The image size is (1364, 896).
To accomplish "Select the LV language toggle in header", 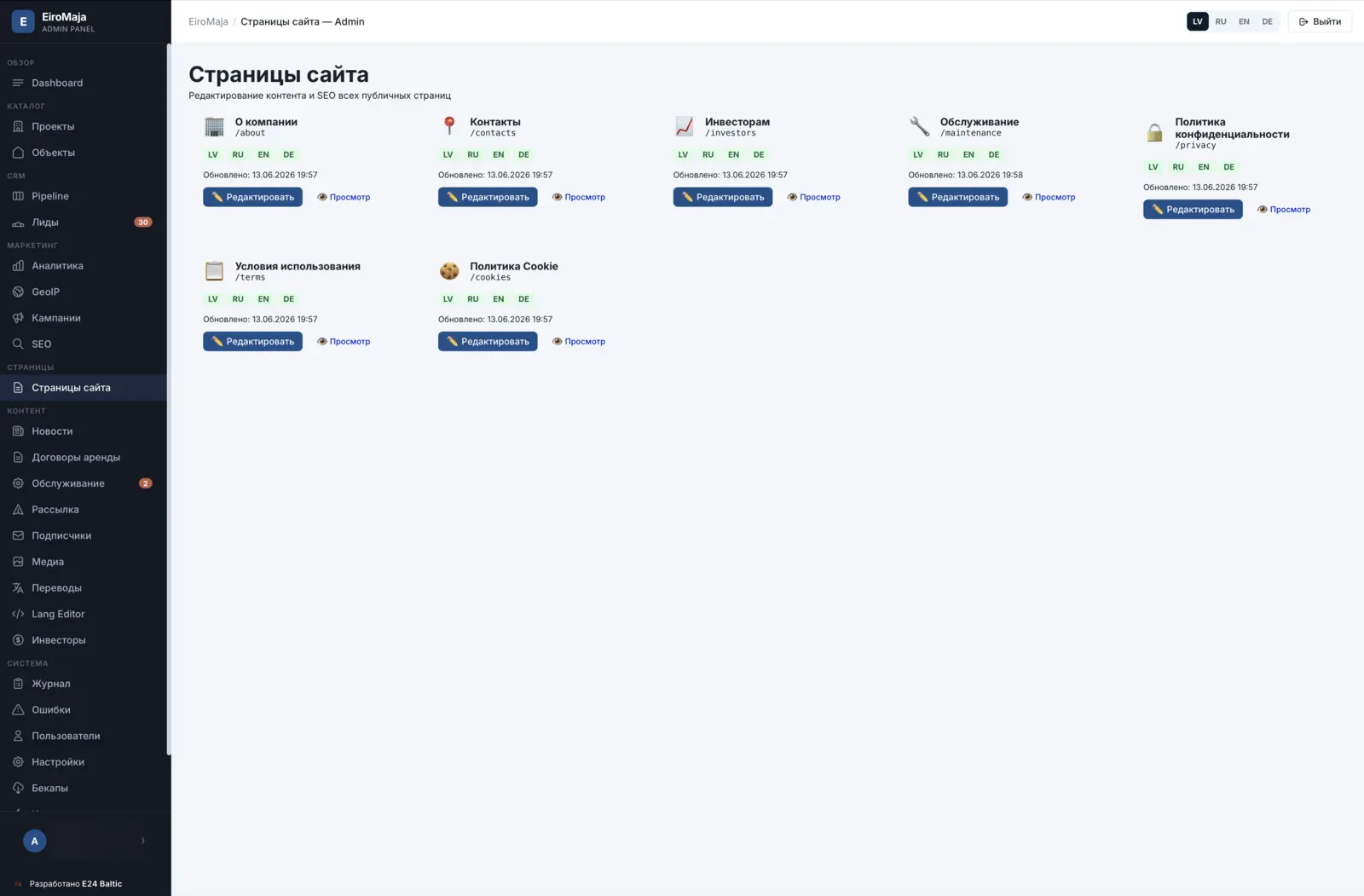I will pyautogui.click(x=1198, y=21).
